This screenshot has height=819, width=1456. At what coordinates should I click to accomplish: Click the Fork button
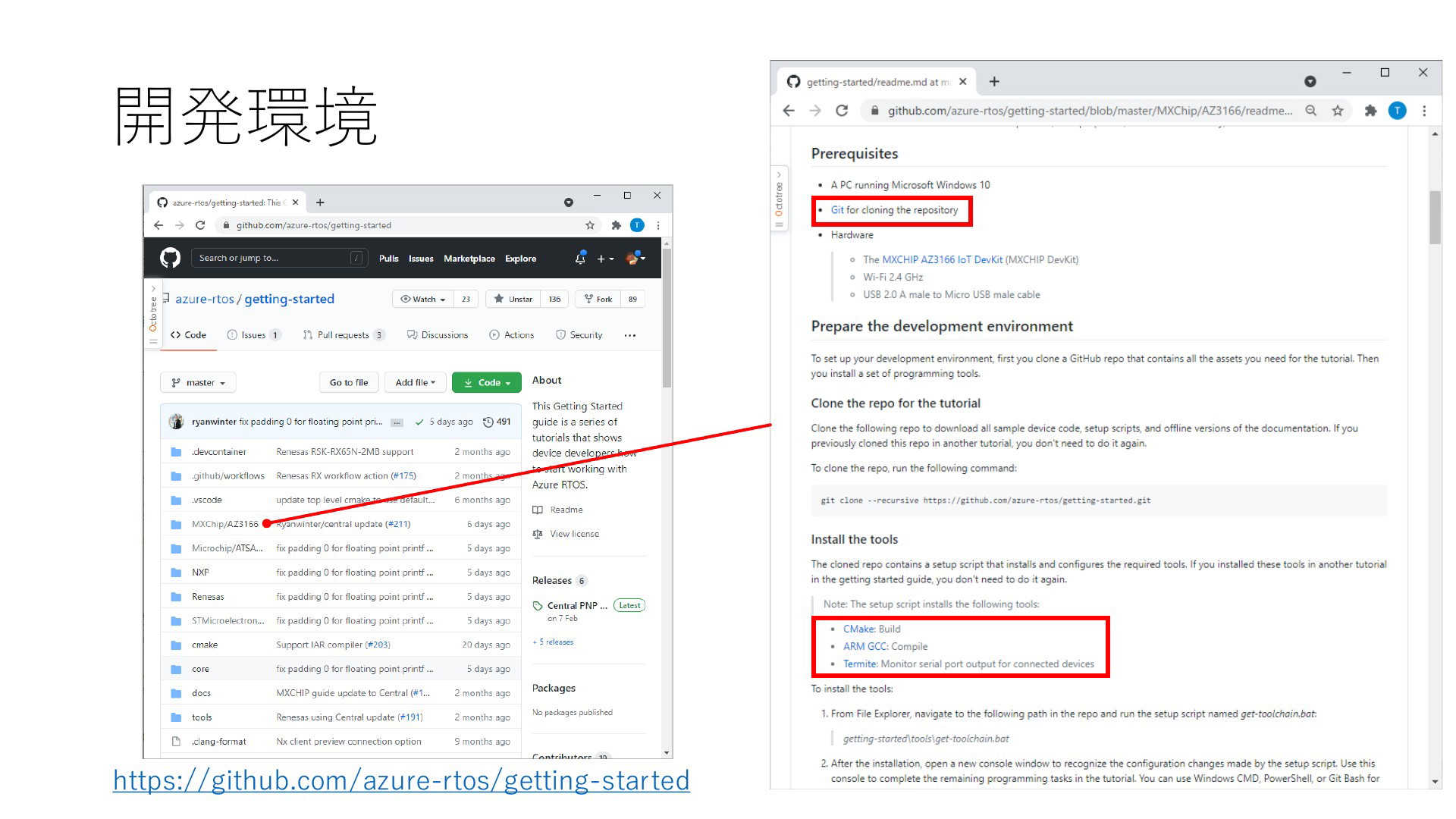(598, 299)
